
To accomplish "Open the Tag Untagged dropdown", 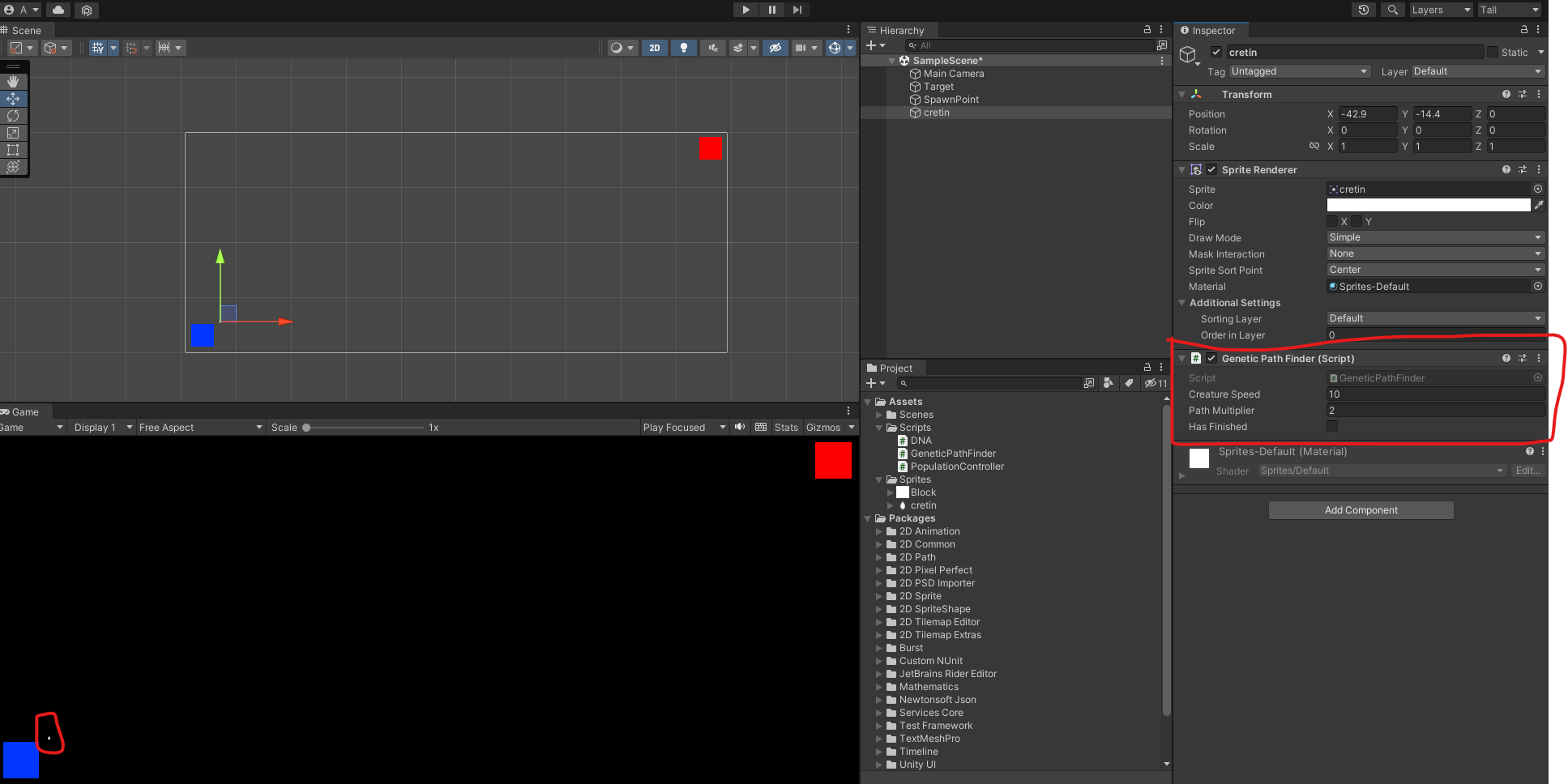I will (1300, 71).
